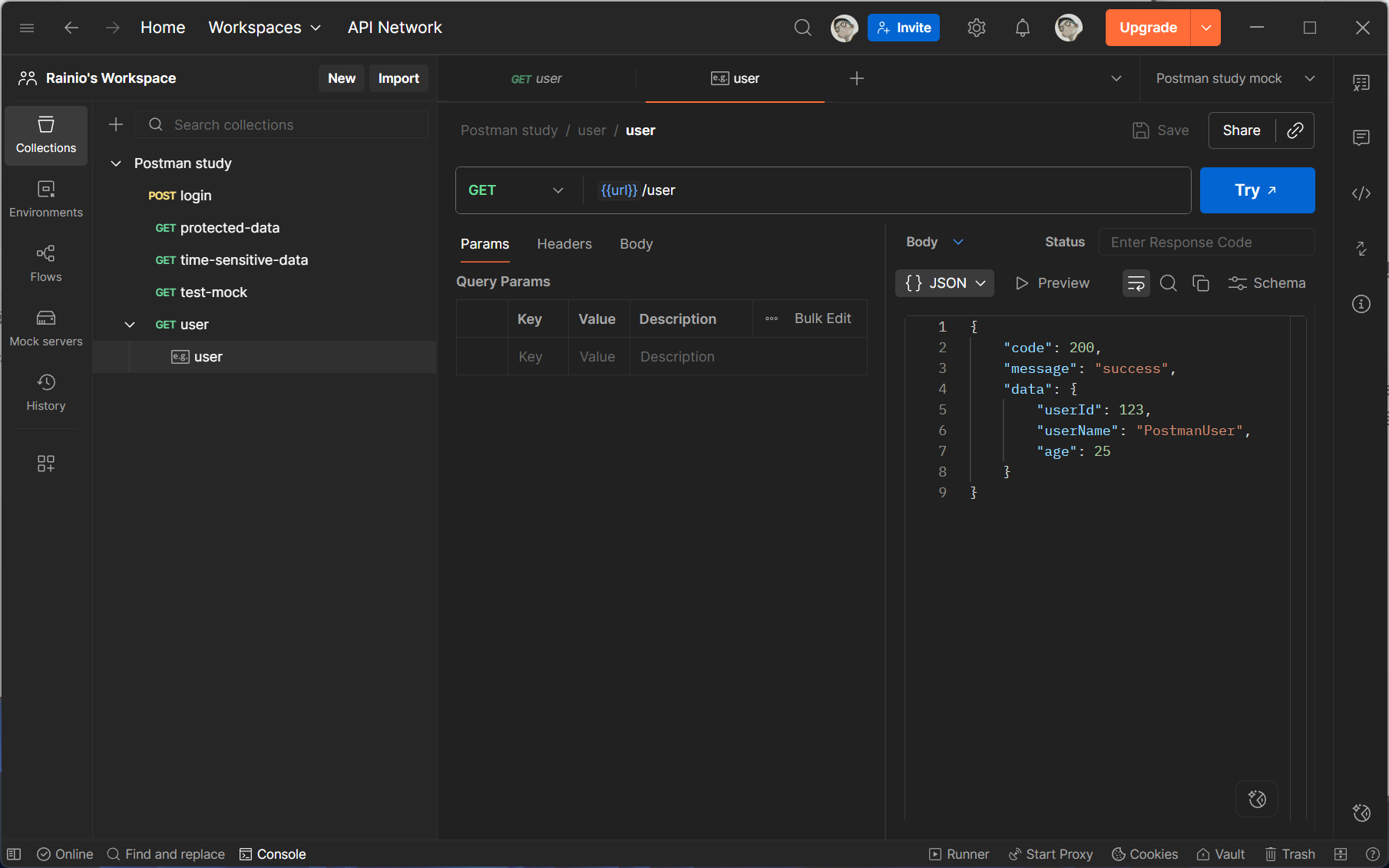This screenshot has height=868, width=1389.
Task: Select the GET protected-data request
Action: [x=265, y=228]
